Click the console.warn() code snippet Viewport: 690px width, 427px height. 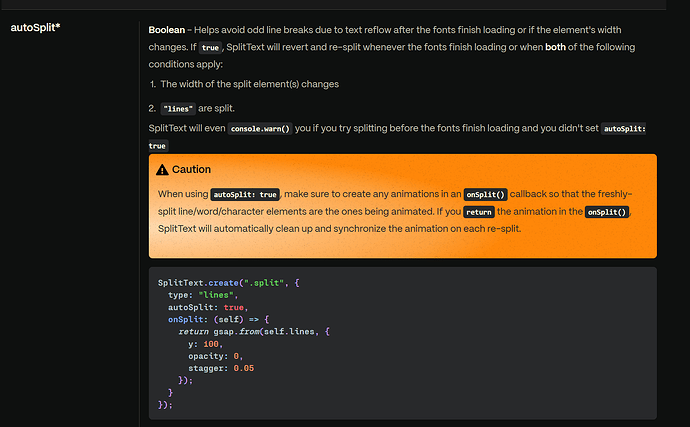pos(260,129)
